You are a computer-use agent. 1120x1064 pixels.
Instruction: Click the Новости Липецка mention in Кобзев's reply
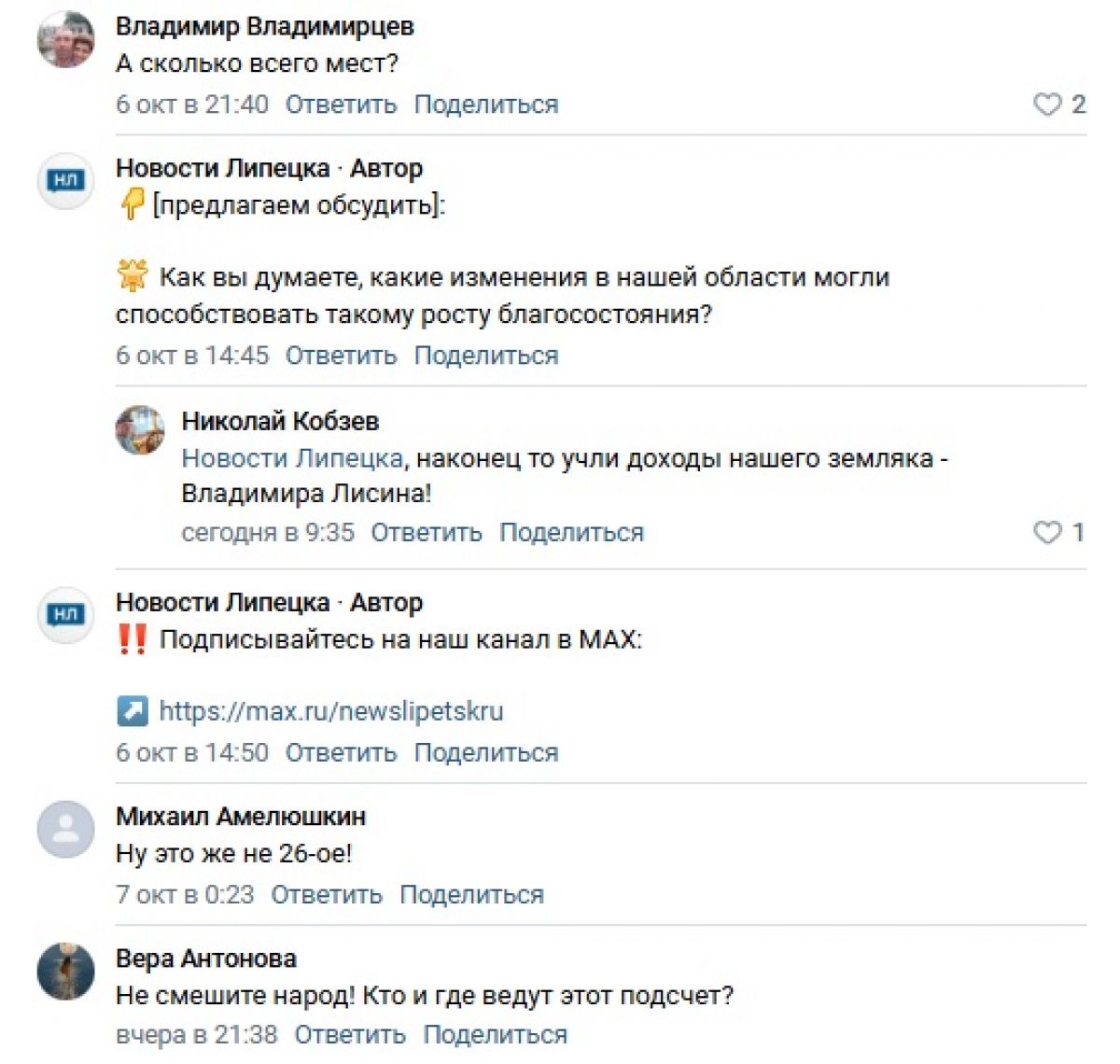coord(292,458)
